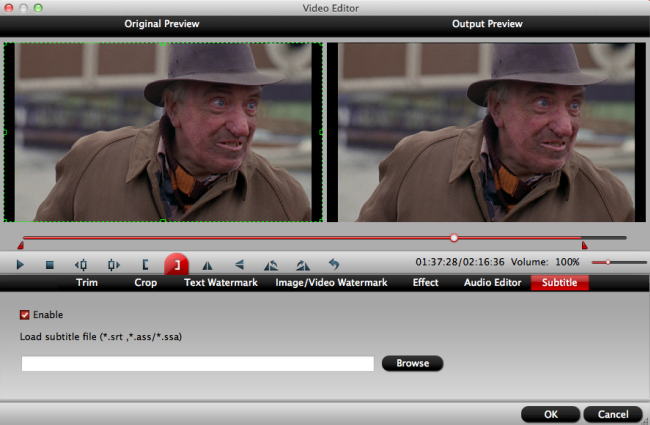Click the Volume 100% label
This screenshot has height=425, width=650.
[x=545, y=262]
